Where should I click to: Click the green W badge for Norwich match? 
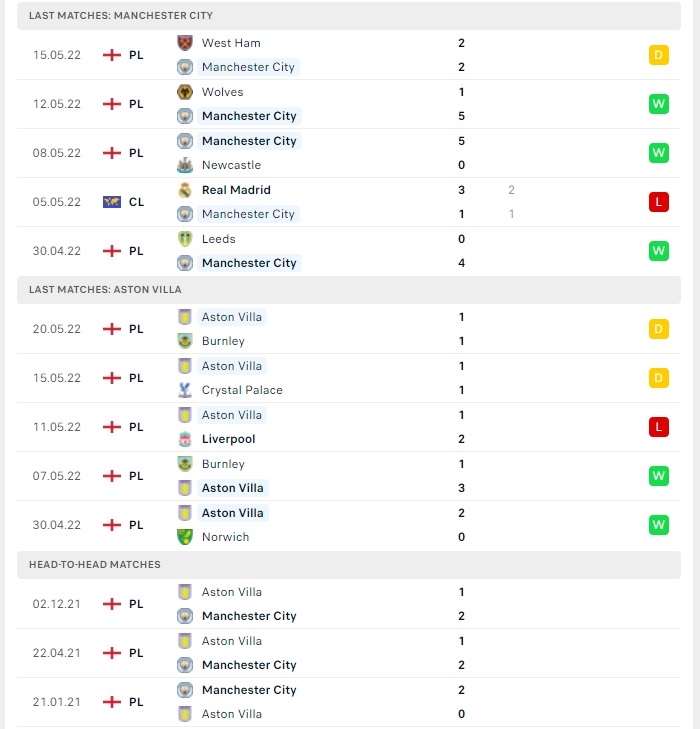(x=659, y=525)
